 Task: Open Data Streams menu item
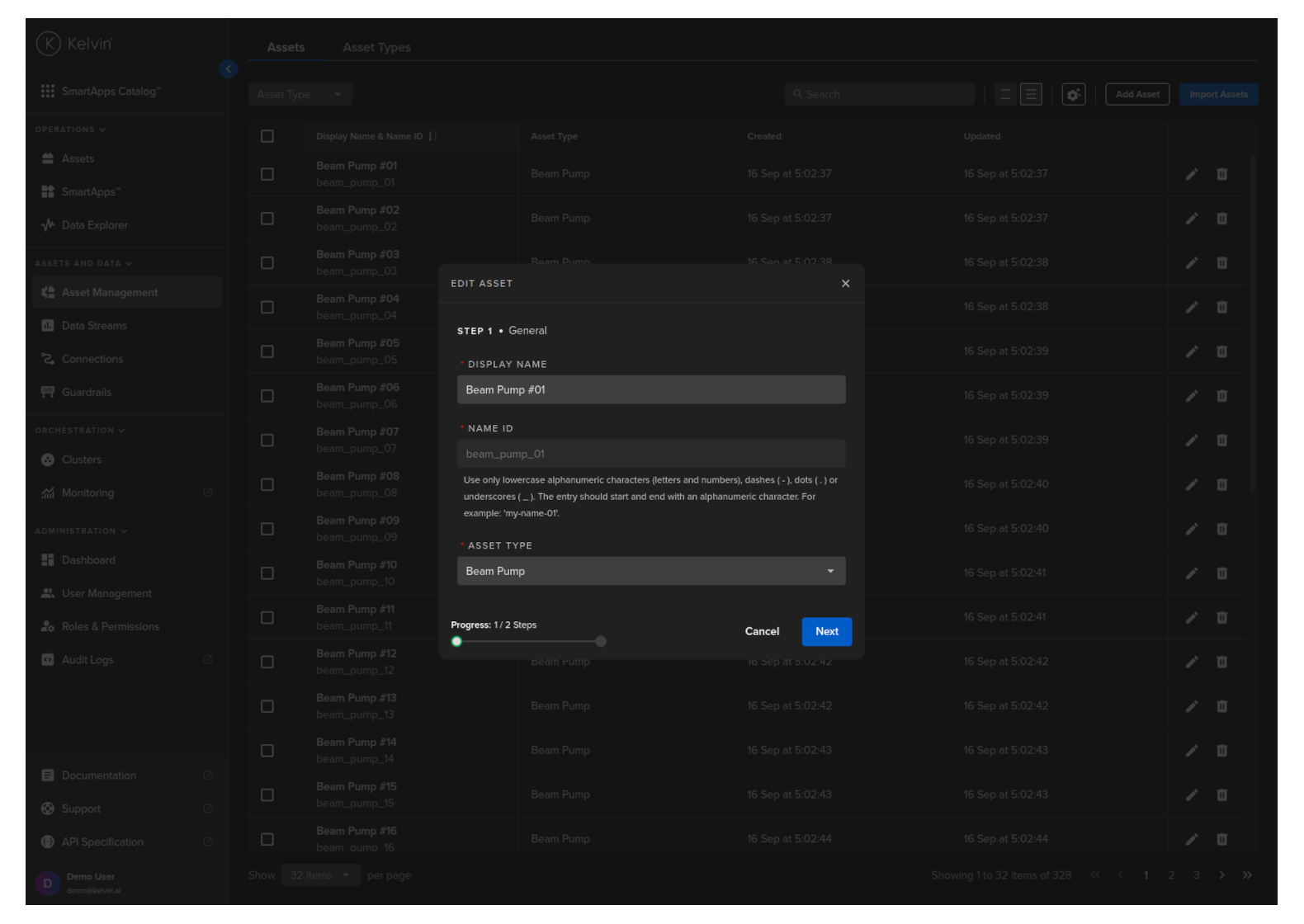(94, 326)
